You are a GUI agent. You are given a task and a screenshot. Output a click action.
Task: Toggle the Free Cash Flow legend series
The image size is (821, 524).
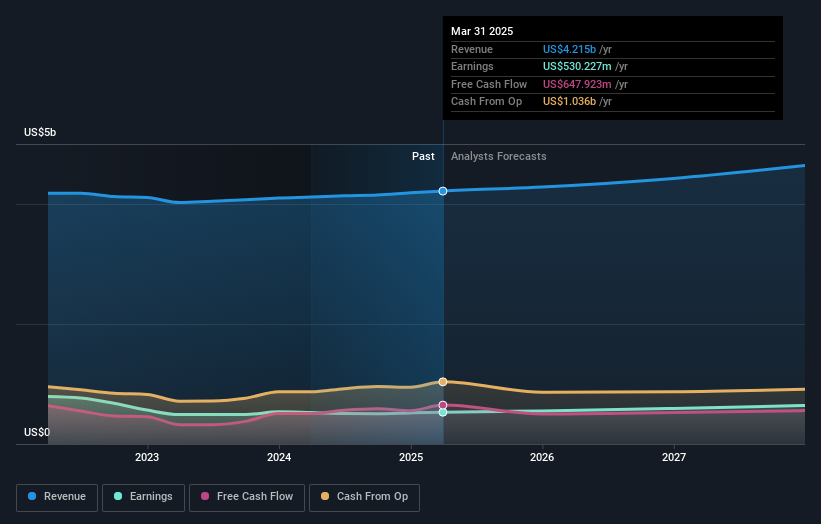[247, 497]
